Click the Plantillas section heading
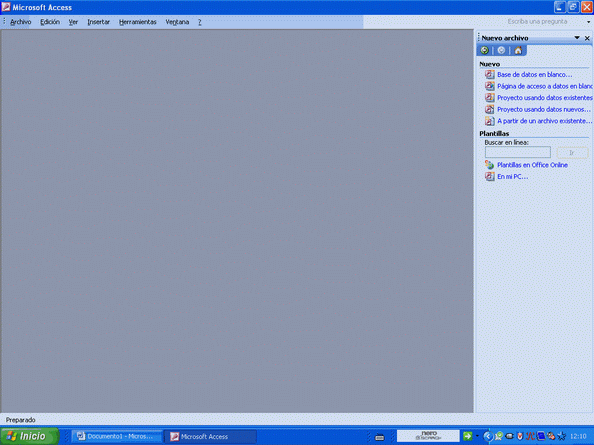The width and height of the screenshot is (594, 445). coord(494,133)
